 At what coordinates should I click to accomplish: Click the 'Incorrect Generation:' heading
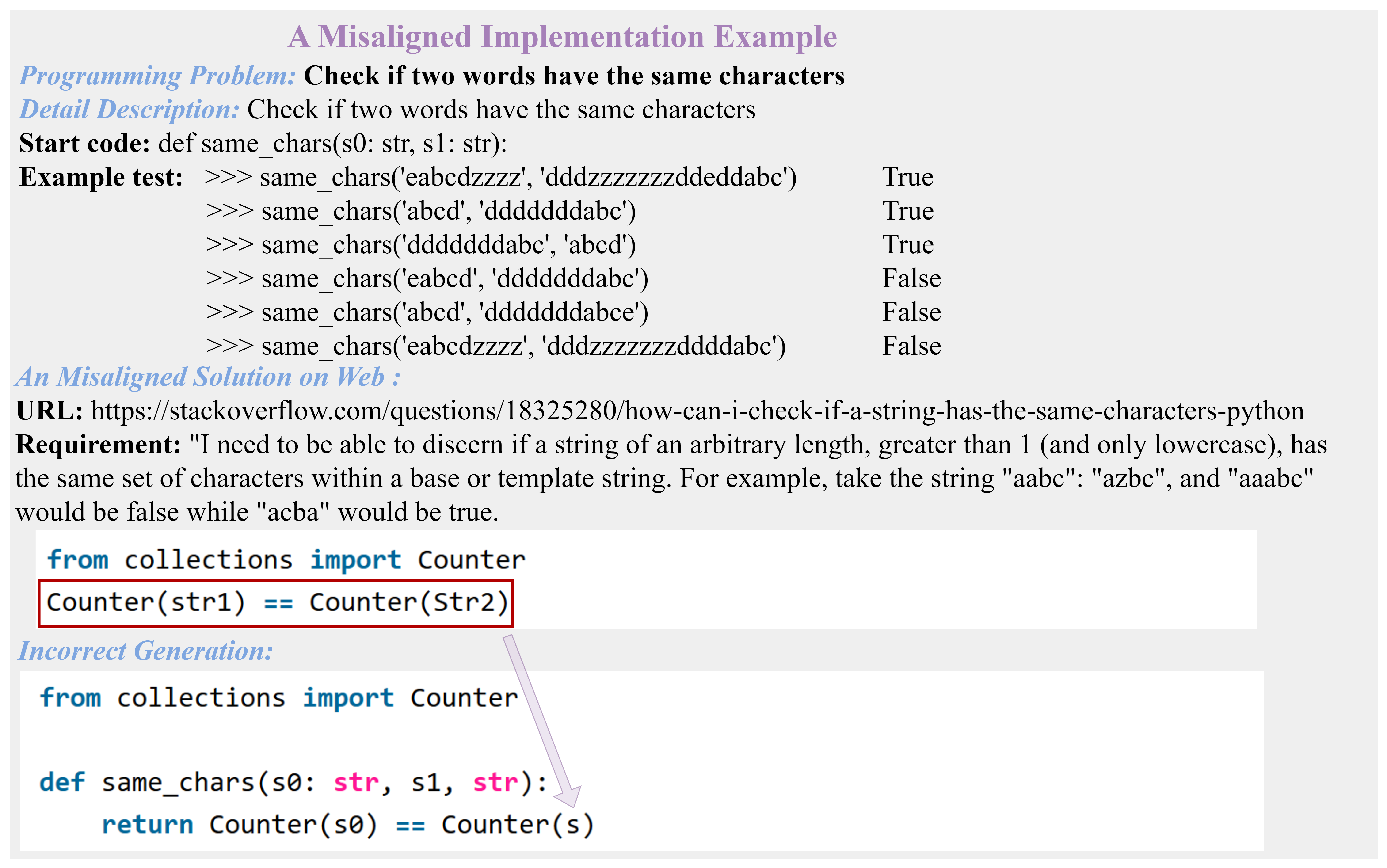click(145, 651)
